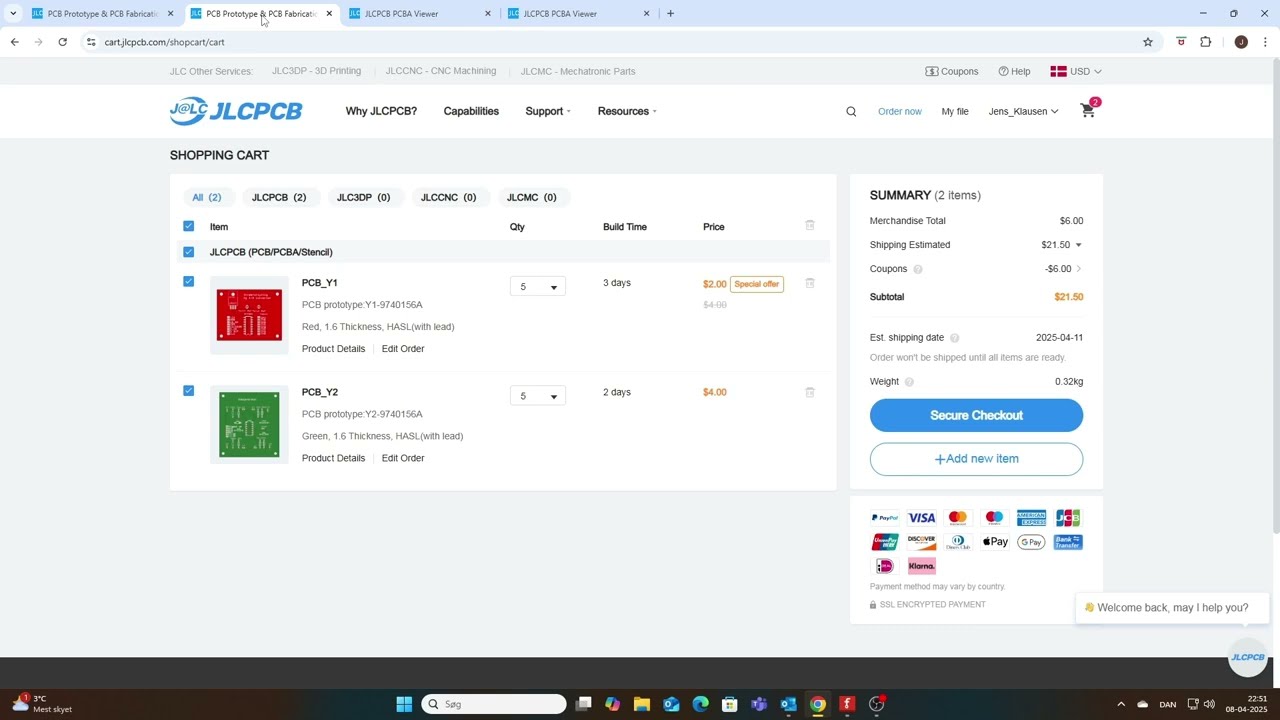Click the Special offer badge on PCB_Y1
Image resolution: width=1280 pixels, height=720 pixels.
(x=756, y=284)
